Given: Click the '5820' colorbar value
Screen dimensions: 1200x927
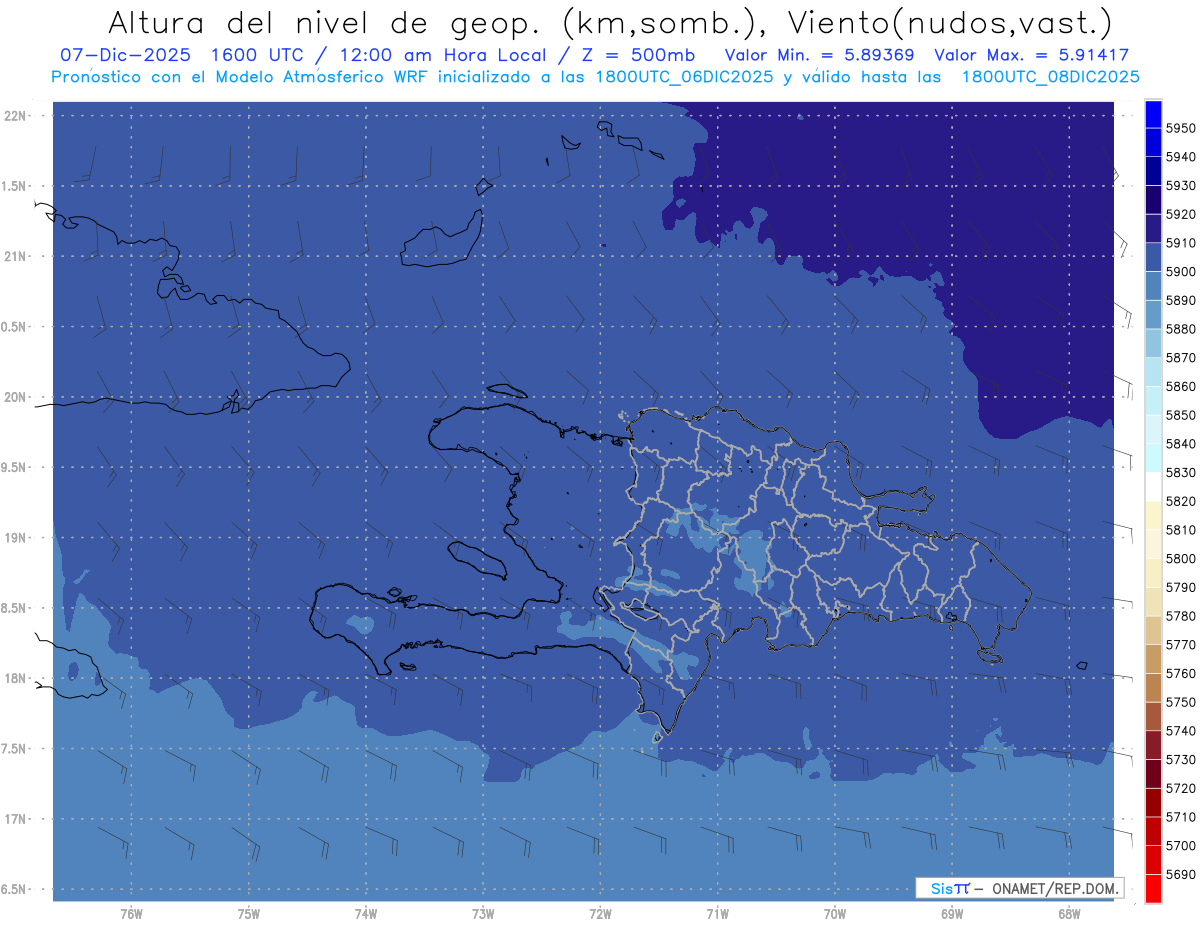Looking at the screenshot, I should point(1179,501).
